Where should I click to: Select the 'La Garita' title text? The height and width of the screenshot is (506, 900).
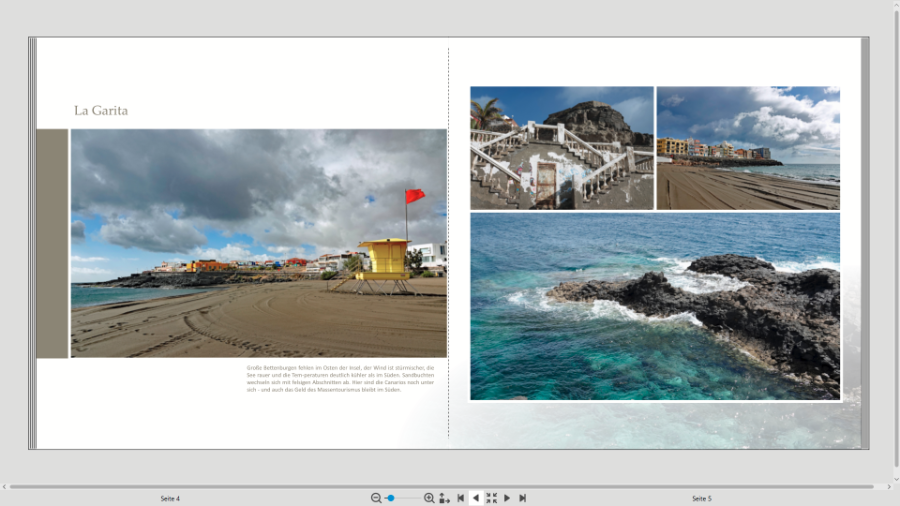coord(101,111)
